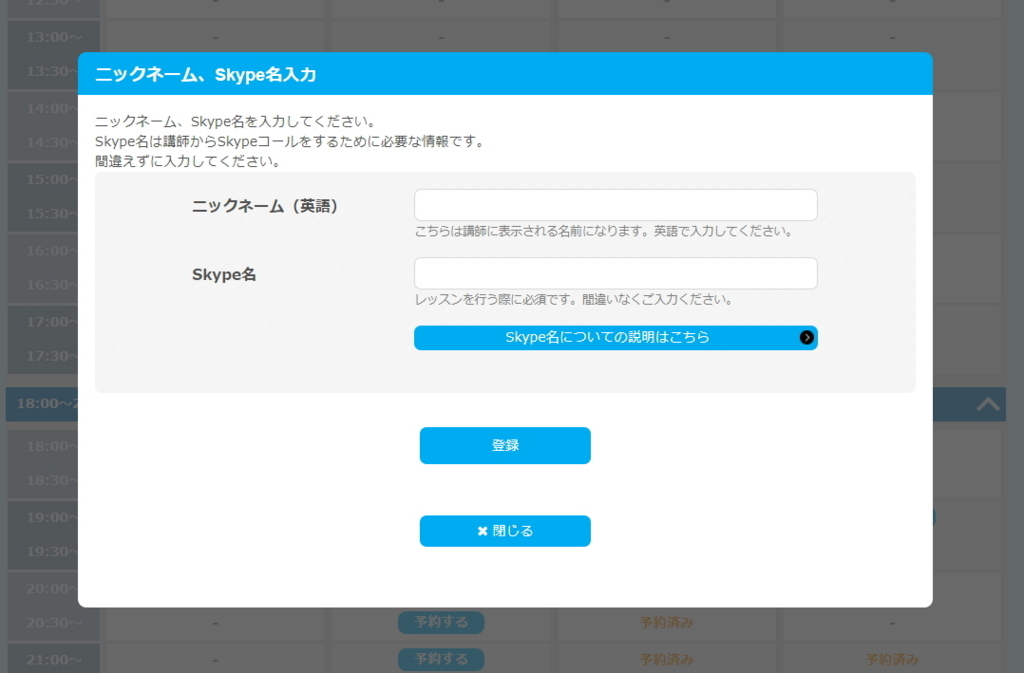
Task: Click the ニックネーム（英語） field label
Action: click(x=264, y=206)
